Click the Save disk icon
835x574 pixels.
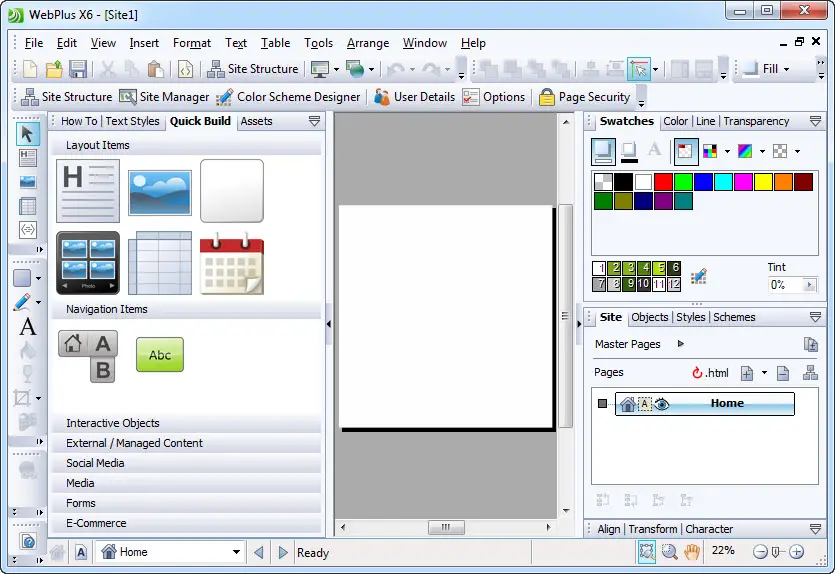(78, 69)
